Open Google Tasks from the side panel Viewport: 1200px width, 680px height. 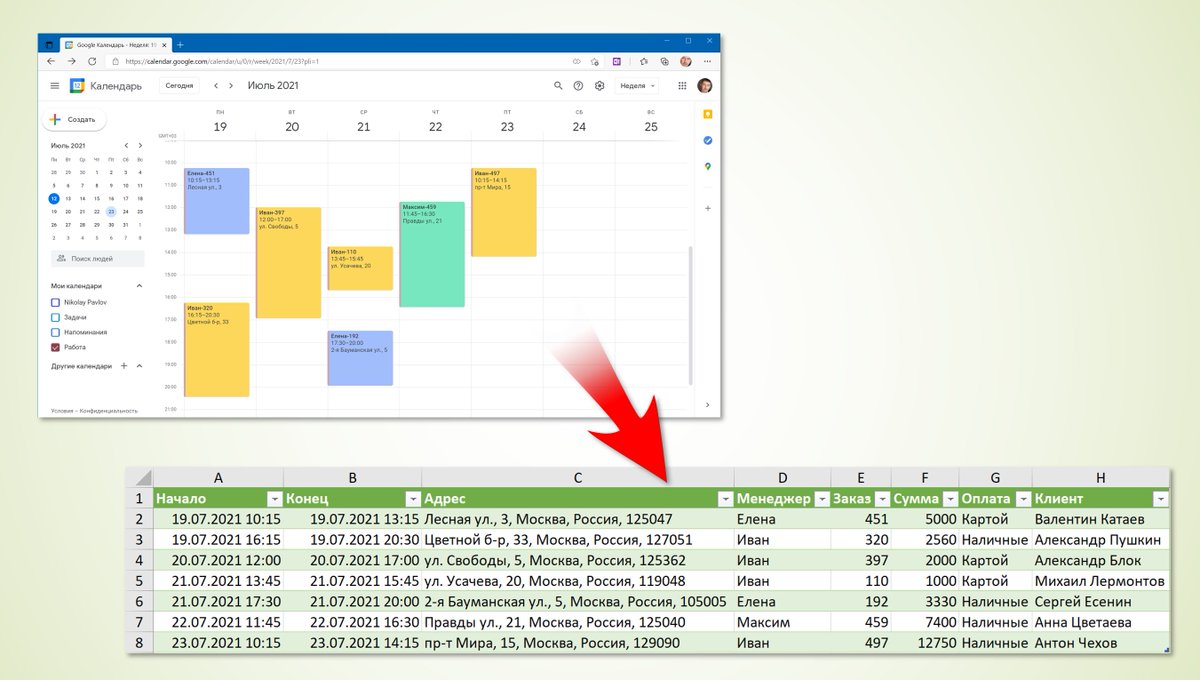point(707,140)
